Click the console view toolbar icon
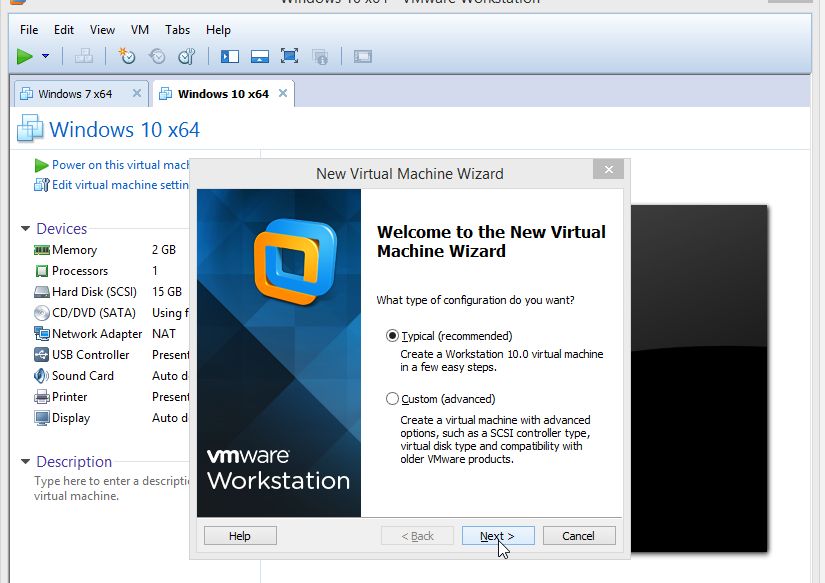 [x=363, y=56]
